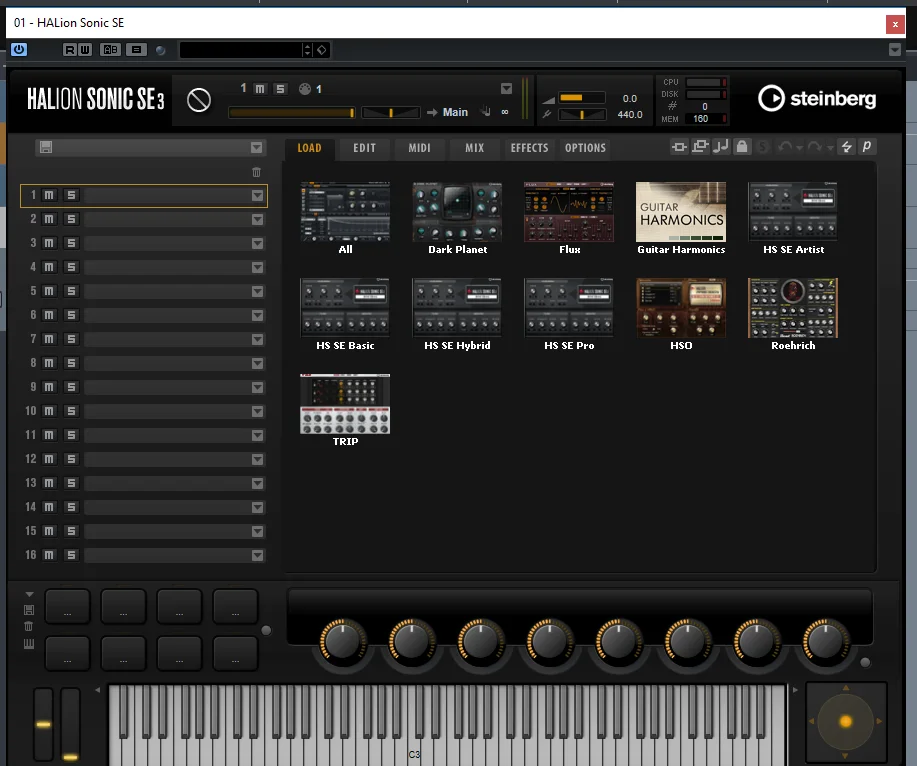Select the Dark Planet instrument library
This screenshot has width=917, height=766.
(x=457, y=218)
